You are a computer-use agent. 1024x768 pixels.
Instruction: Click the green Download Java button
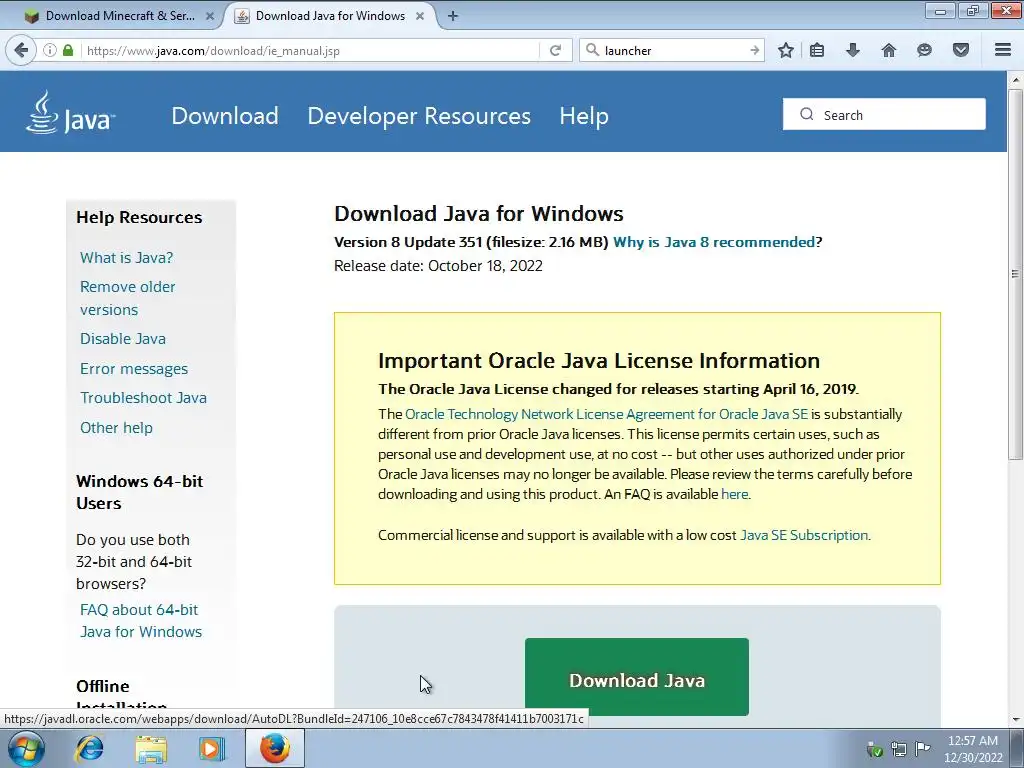(x=637, y=677)
